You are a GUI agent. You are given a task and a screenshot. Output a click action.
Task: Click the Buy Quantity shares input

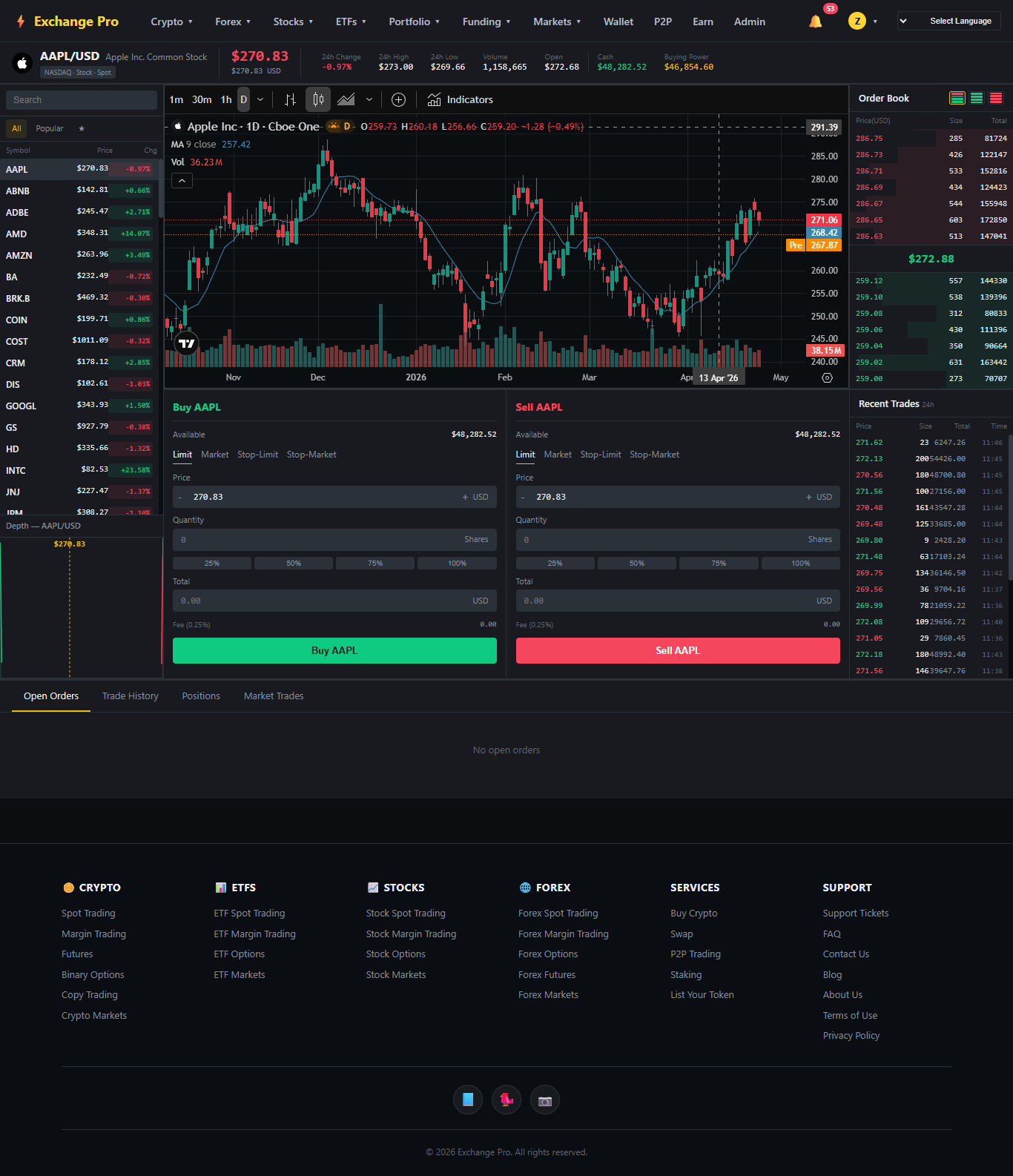pyautogui.click(x=334, y=539)
